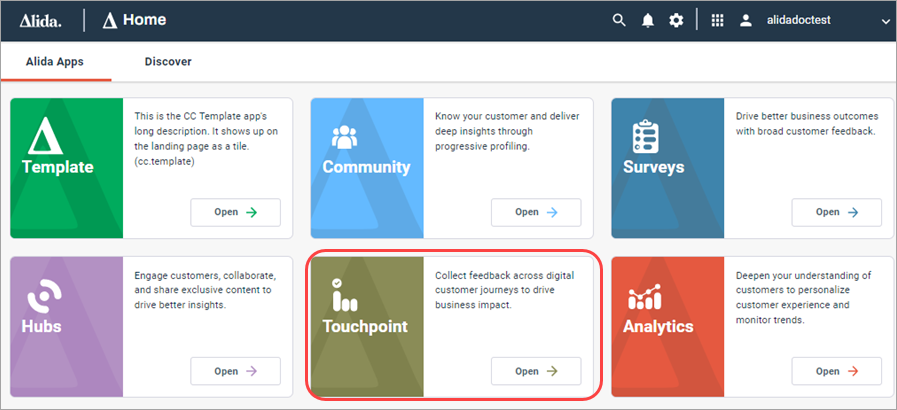Viewport: 897px width, 410px height.
Task: Open the Hubs app button
Action: [236, 371]
